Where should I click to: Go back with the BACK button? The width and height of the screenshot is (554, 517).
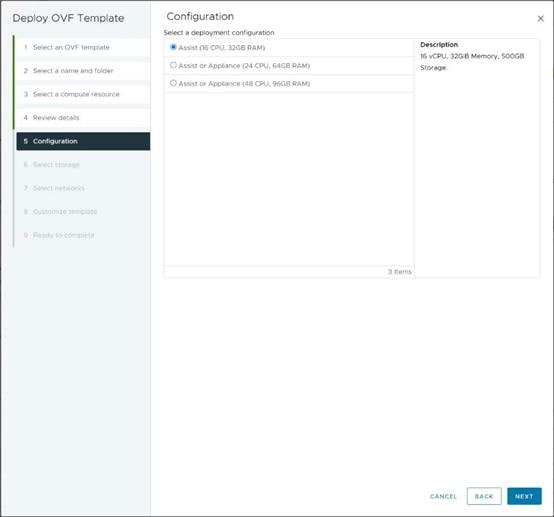pos(484,496)
